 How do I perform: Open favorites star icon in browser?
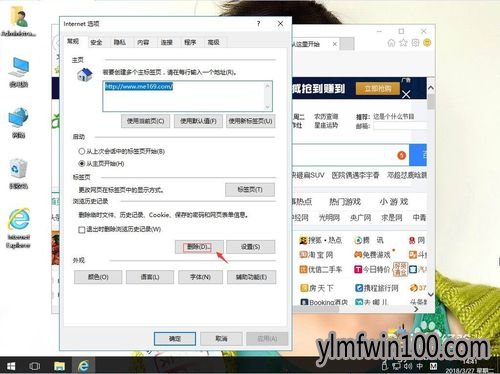[403, 43]
